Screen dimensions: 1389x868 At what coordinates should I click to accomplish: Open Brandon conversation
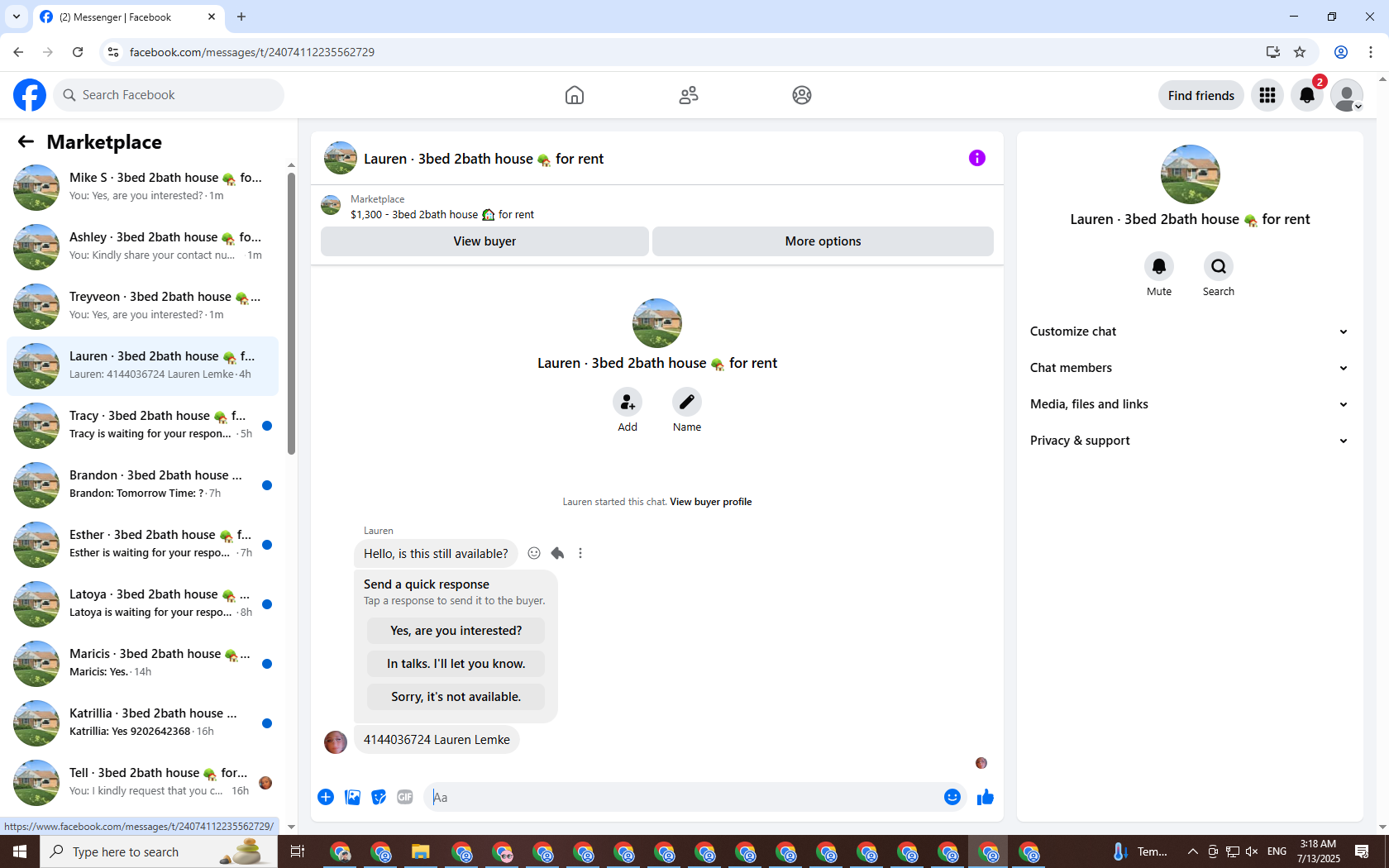(x=142, y=484)
